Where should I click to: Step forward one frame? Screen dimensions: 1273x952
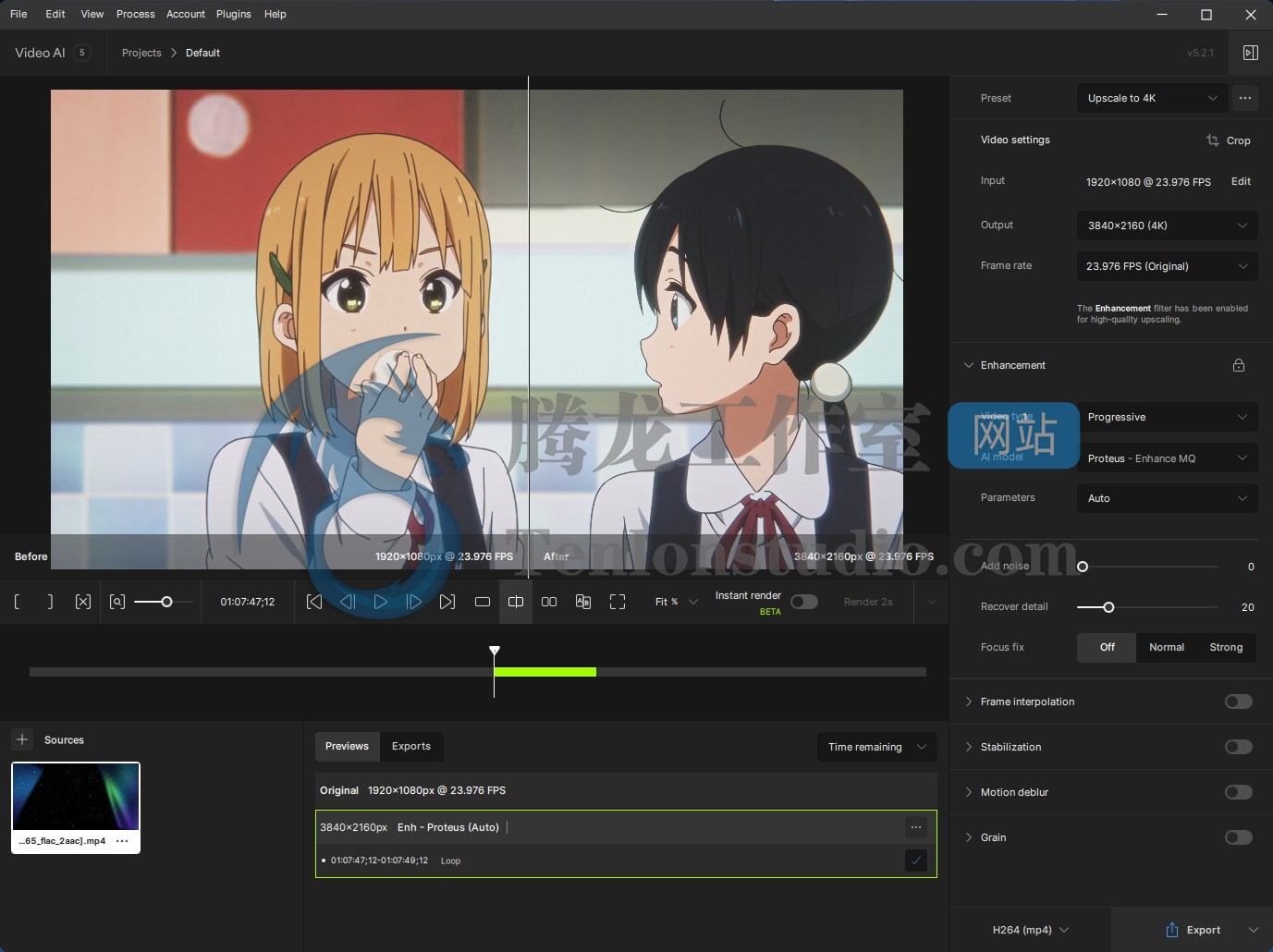414,602
